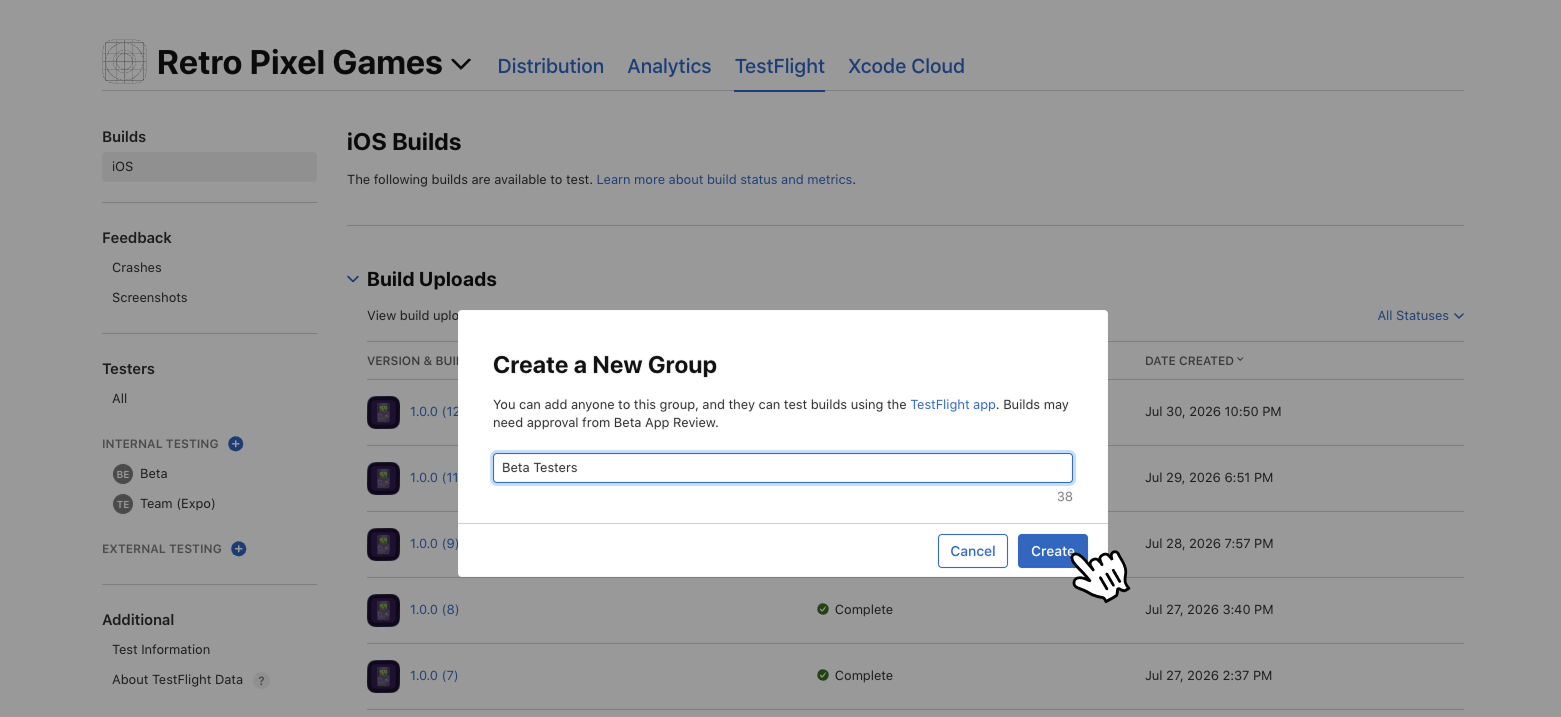The width and height of the screenshot is (1561, 717).
Task: Confirm with the Create button
Action: (1053, 551)
